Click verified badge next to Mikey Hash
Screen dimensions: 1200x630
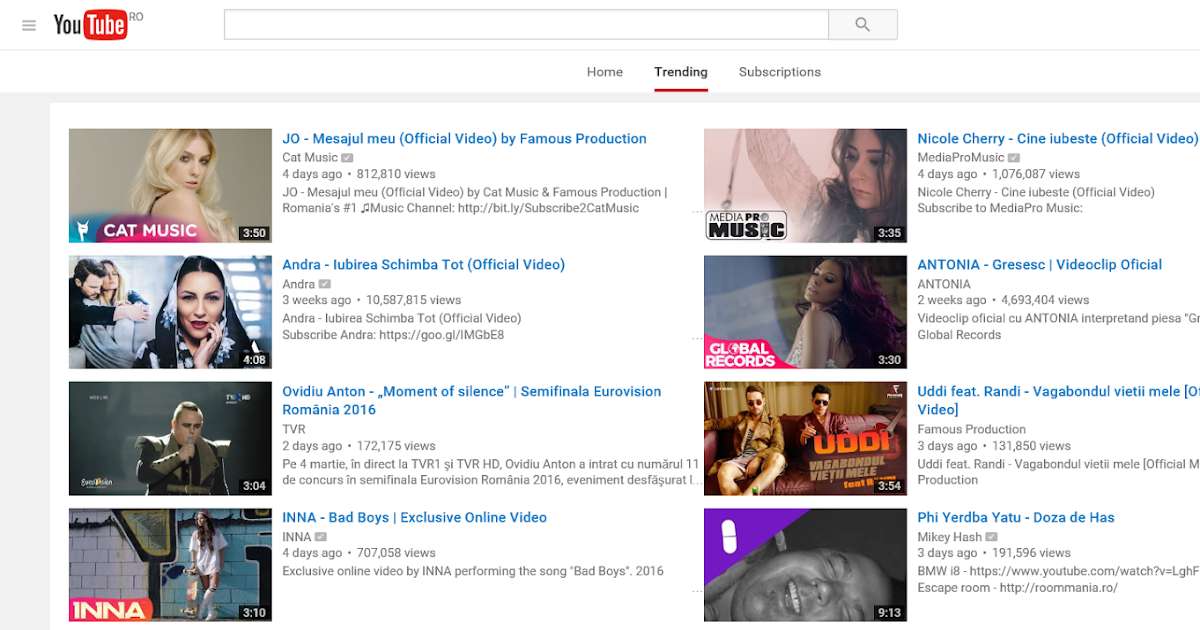click(991, 537)
